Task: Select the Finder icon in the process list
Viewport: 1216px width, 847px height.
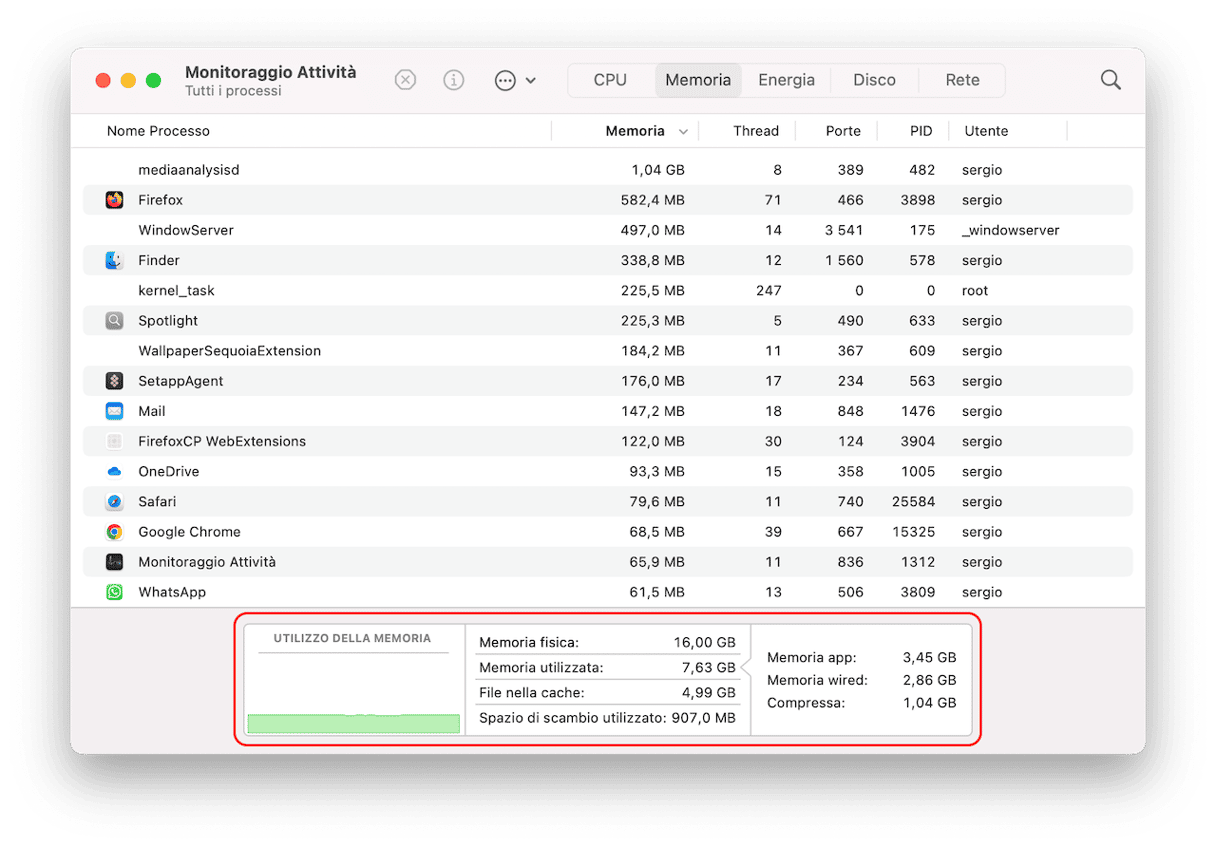Action: click(x=115, y=260)
